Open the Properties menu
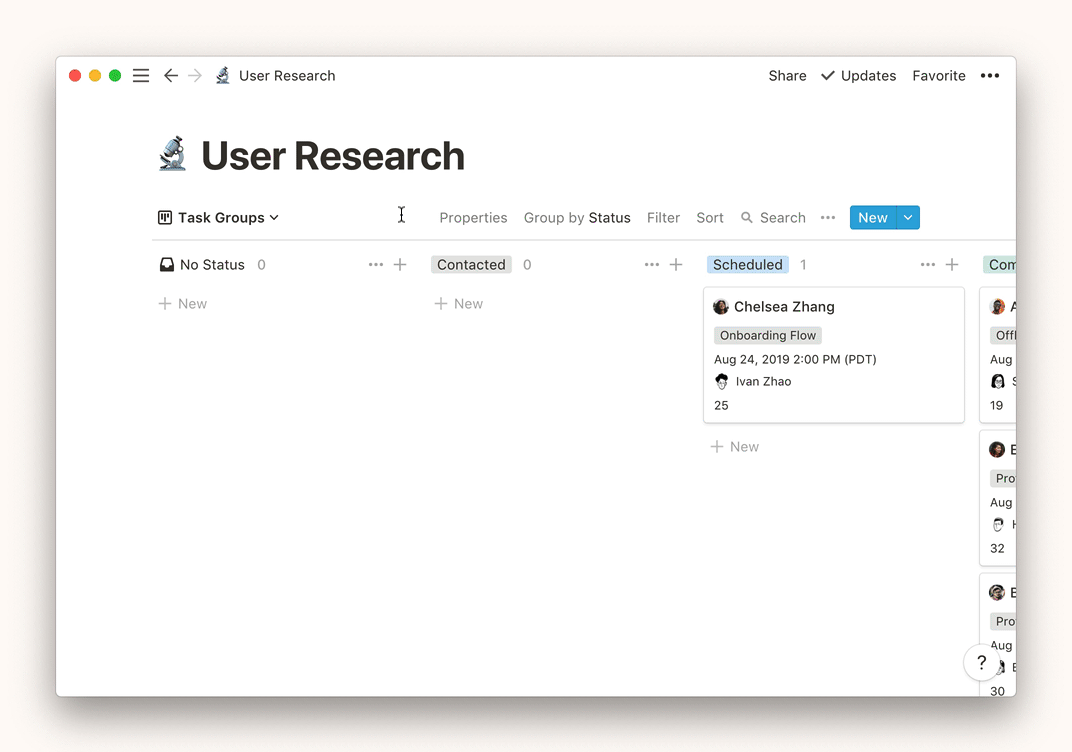Image resolution: width=1072 pixels, height=752 pixels. click(473, 218)
